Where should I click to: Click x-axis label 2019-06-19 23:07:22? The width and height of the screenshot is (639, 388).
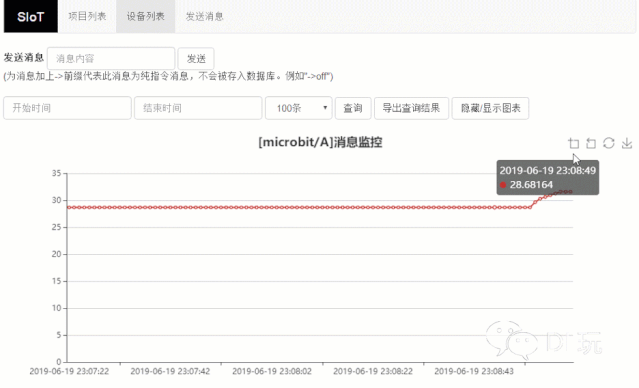[x=69, y=371]
